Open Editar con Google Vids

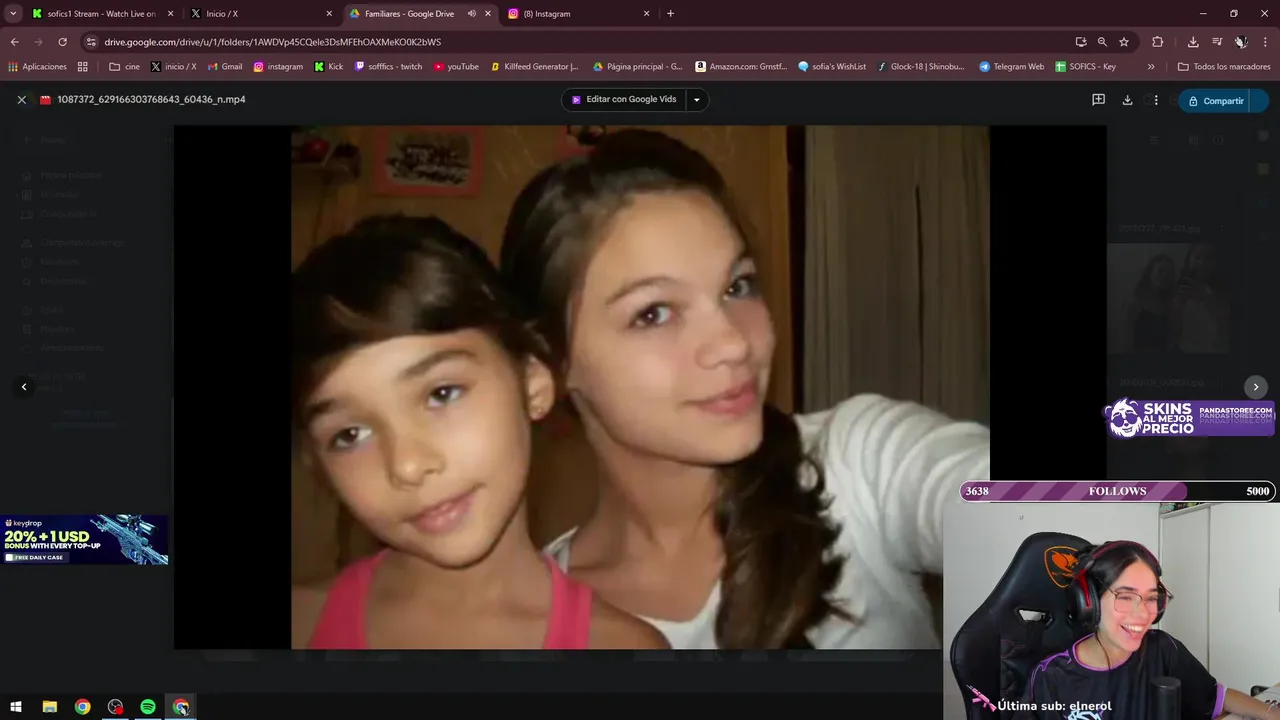(x=624, y=100)
